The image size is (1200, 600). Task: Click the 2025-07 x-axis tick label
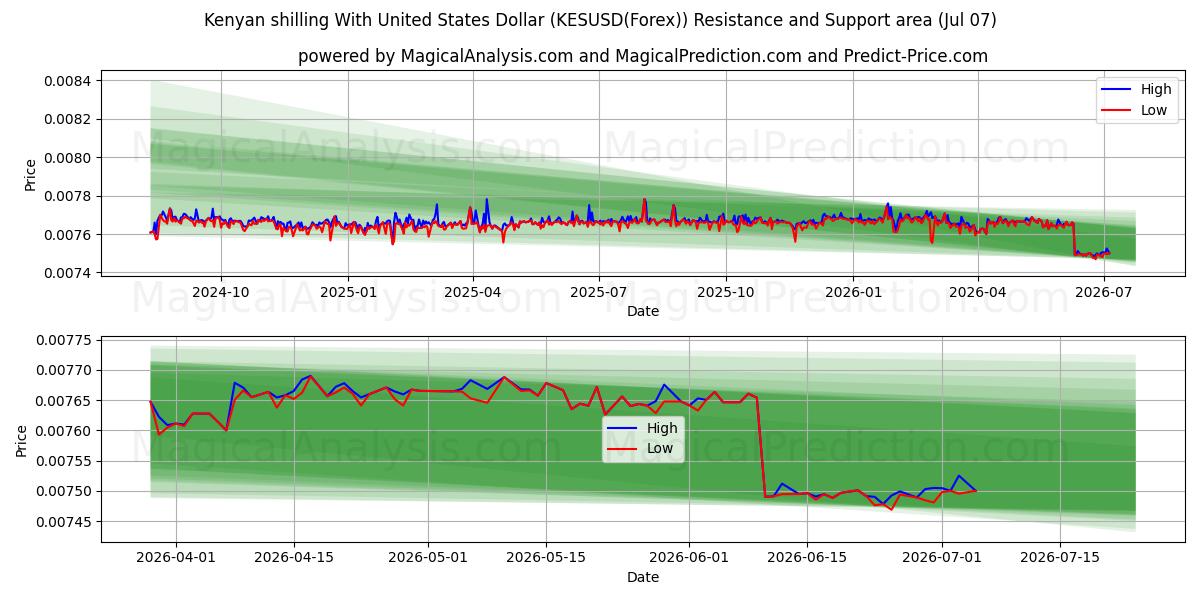click(x=598, y=292)
